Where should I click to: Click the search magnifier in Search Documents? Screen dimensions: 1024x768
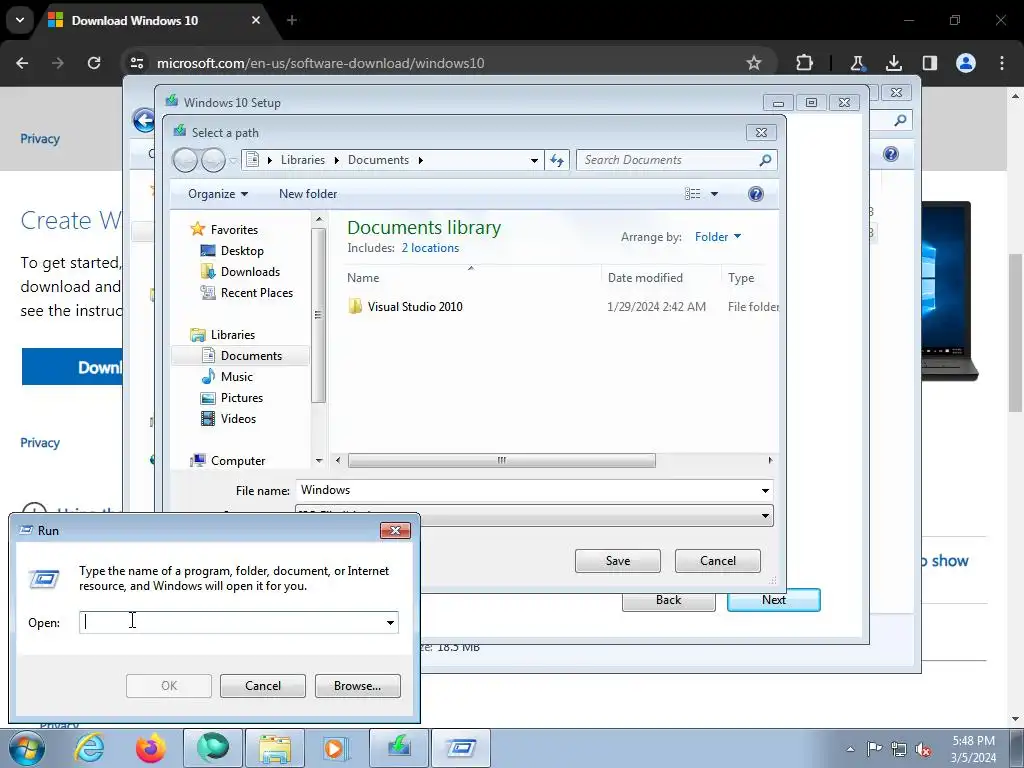[765, 160]
